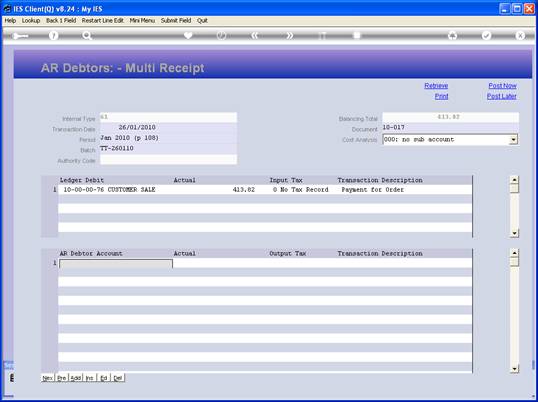Open the Lookup menu
This screenshot has width=538, height=402.
(31, 21)
